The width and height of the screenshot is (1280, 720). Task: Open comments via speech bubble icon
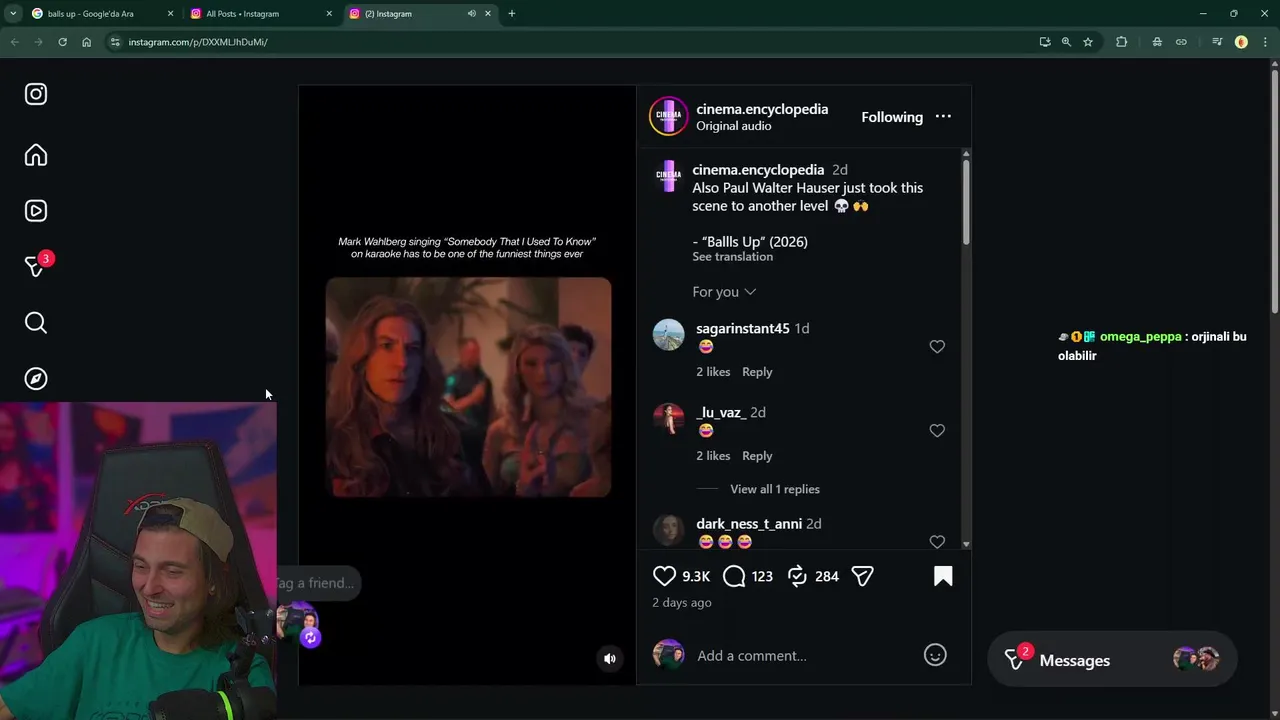click(x=734, y=576)
